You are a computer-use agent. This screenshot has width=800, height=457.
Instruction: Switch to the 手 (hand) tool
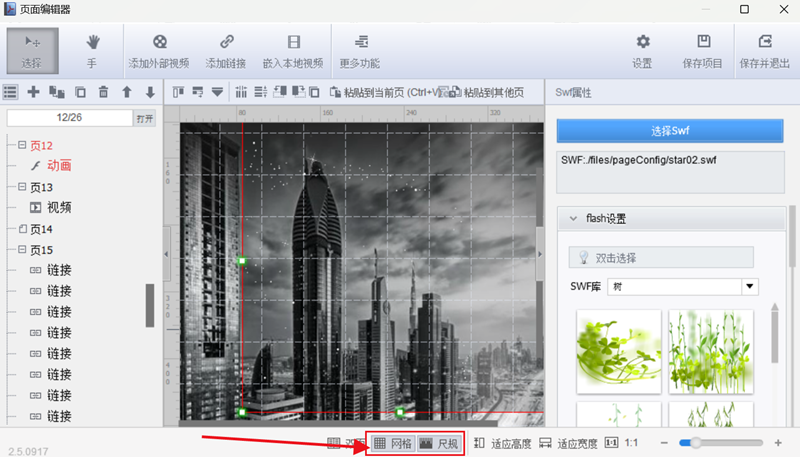click(x=92, y=51)
